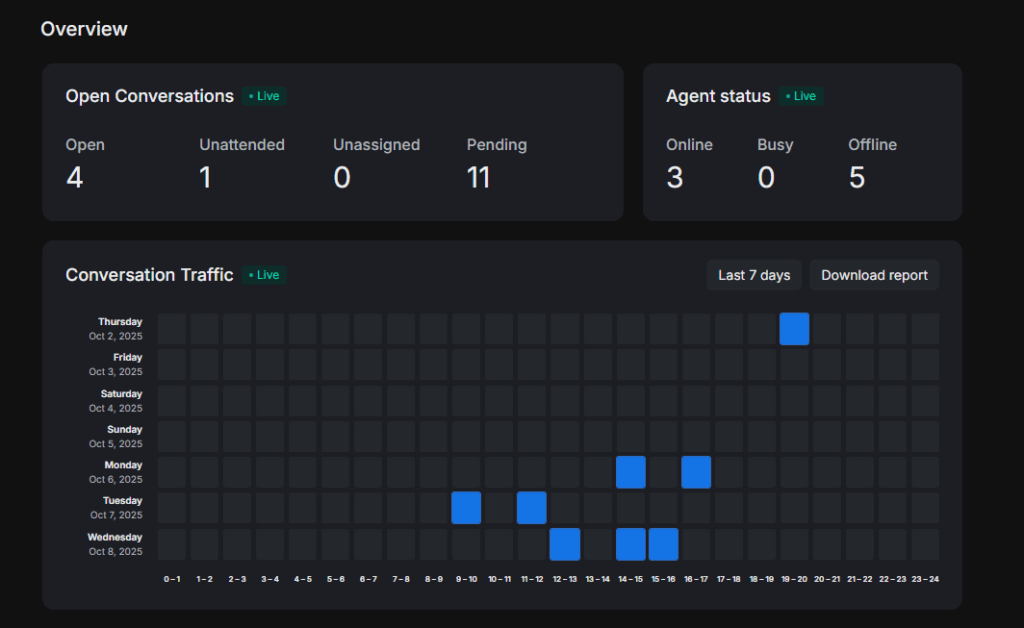Click the Offline agents count of 5
The height and width of the screenshot is (628, 1024).
tap(857, 178)
